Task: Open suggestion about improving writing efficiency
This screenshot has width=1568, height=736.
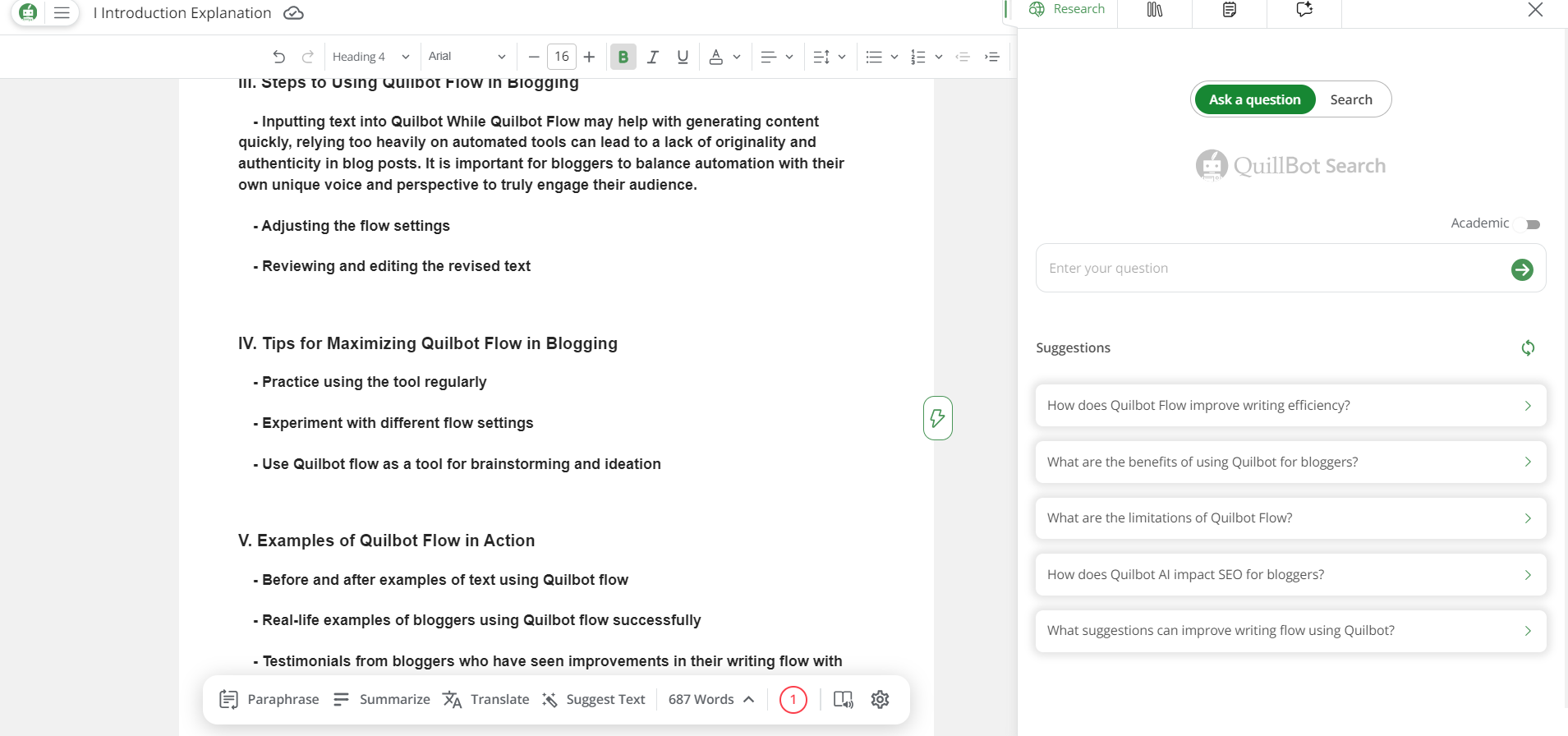Action: [x=1290, y=405]
